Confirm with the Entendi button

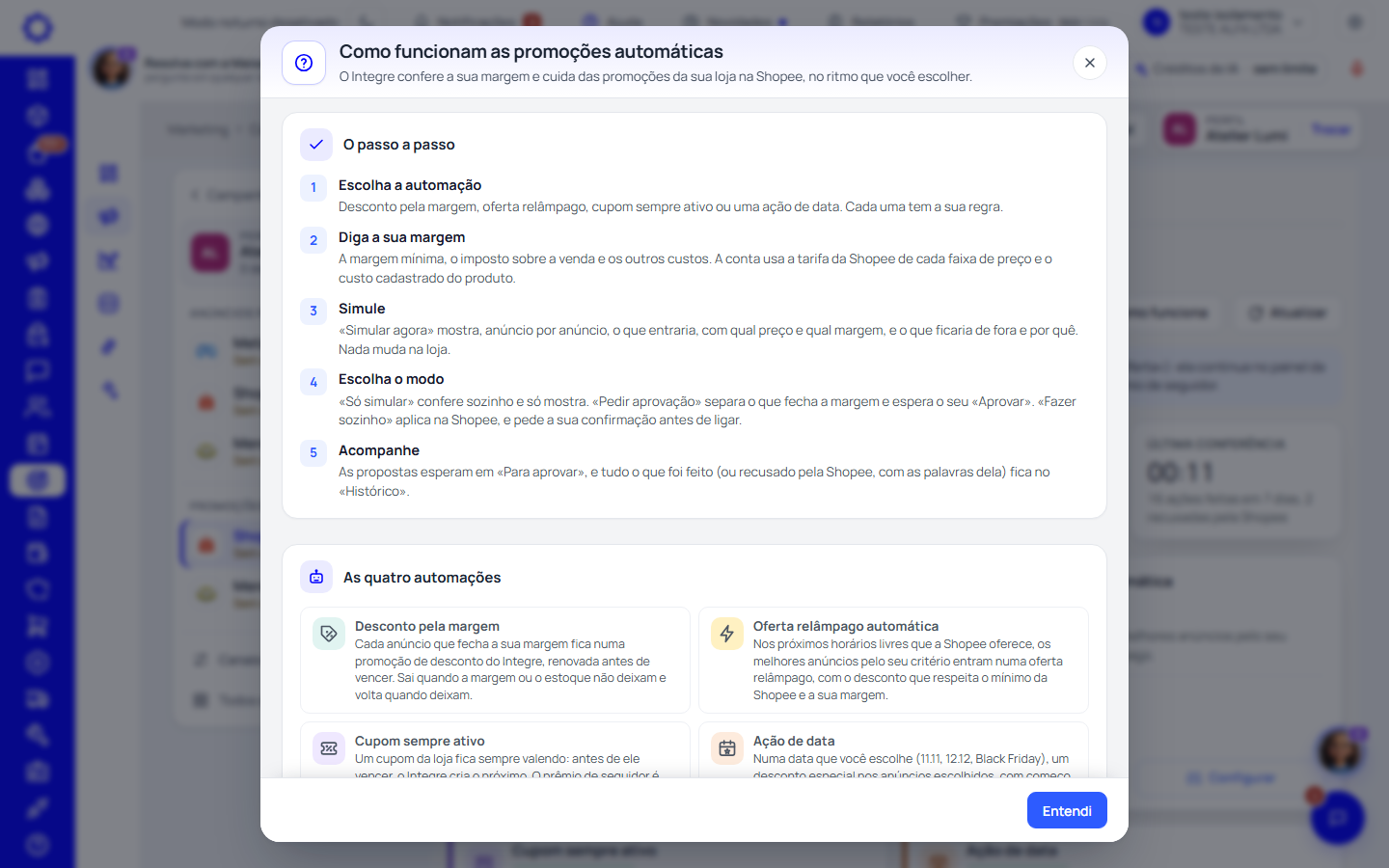(x=1067, y=810)
